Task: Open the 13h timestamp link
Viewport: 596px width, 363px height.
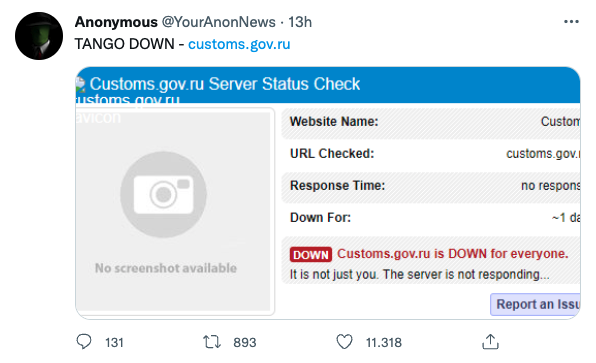Action: (x=300, y=22)
